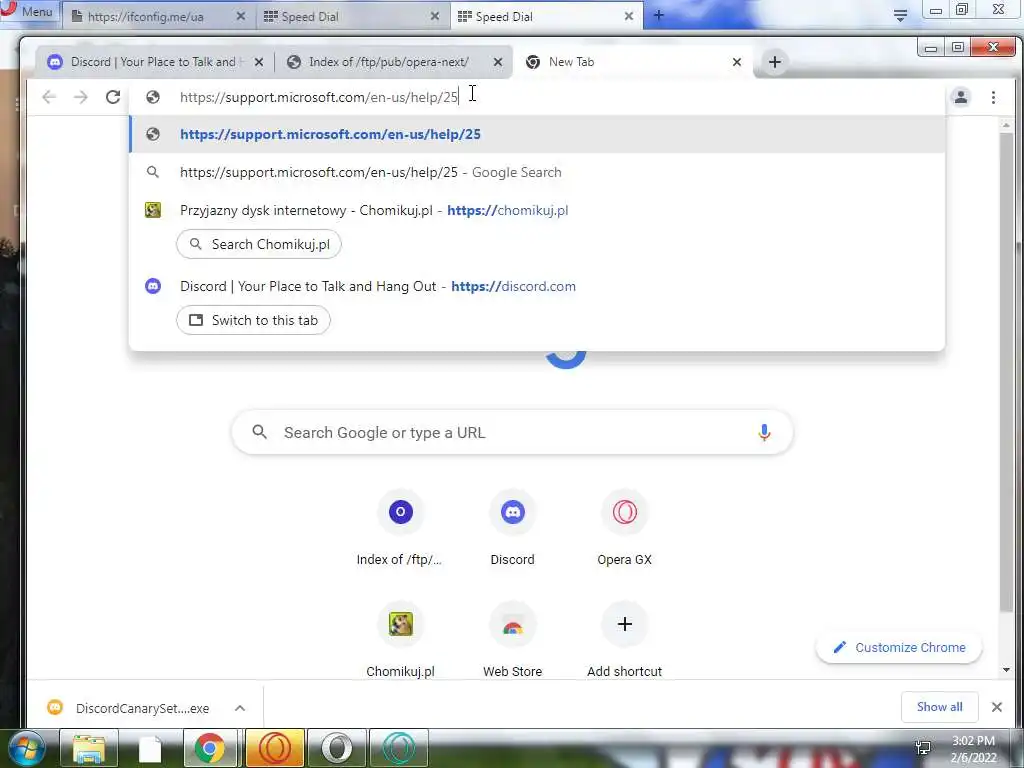1024x768 pixels.
Task: Open blank document taskbar icon
Action: pos(150,748)
